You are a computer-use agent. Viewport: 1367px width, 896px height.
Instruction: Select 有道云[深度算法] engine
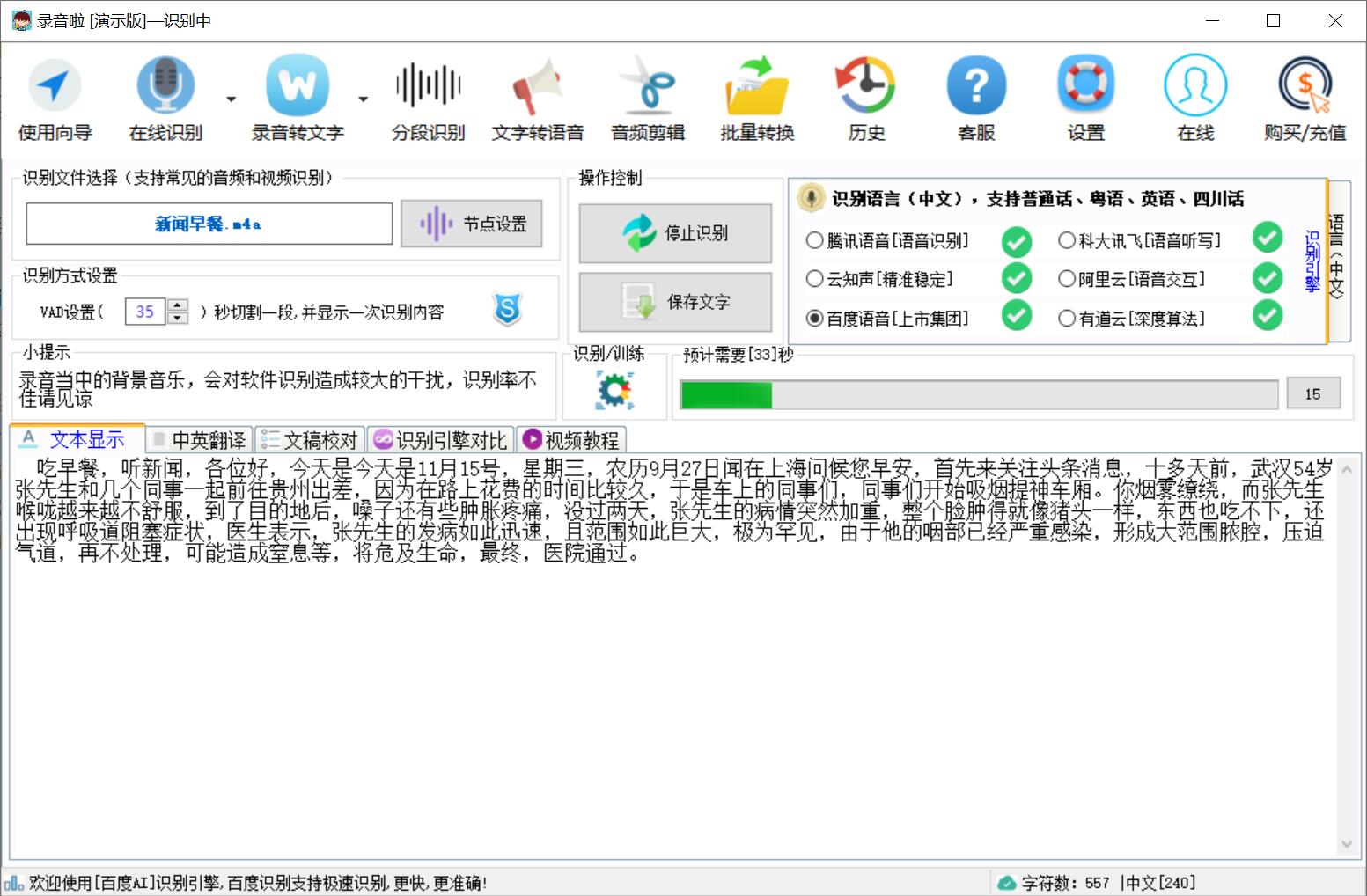1132,318
